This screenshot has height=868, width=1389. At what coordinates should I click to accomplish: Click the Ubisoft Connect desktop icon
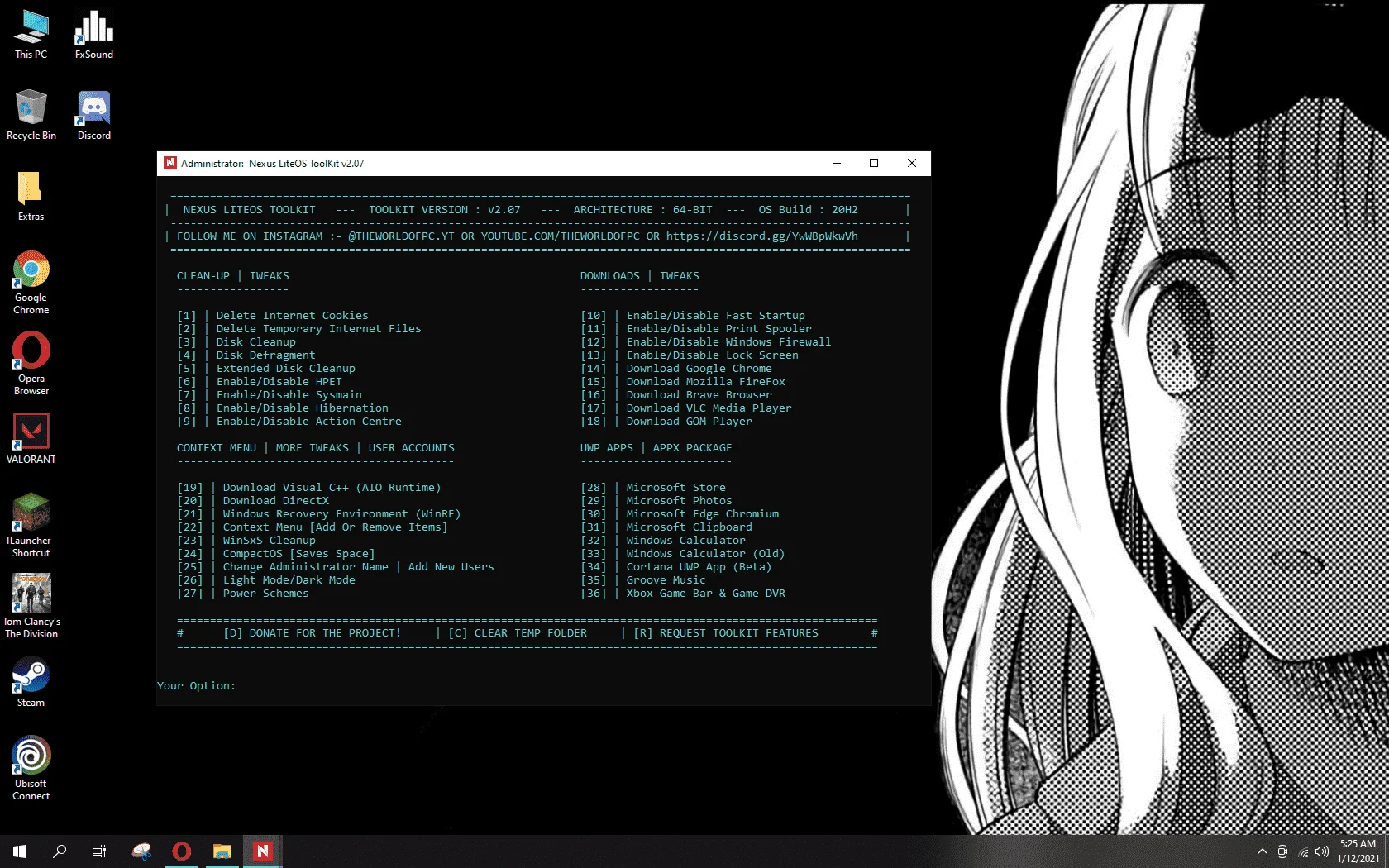click(31, 769)
